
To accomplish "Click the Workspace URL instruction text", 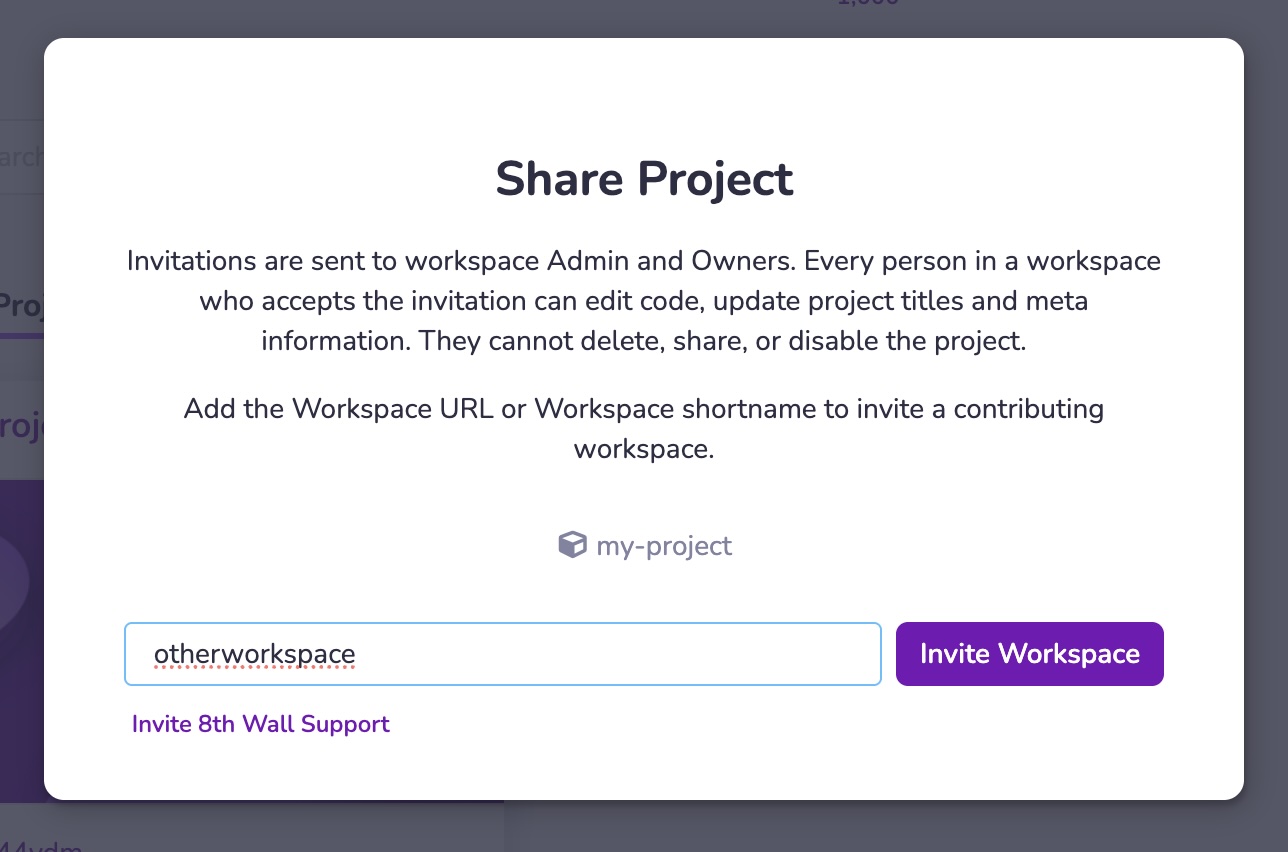I will [643, 428].
